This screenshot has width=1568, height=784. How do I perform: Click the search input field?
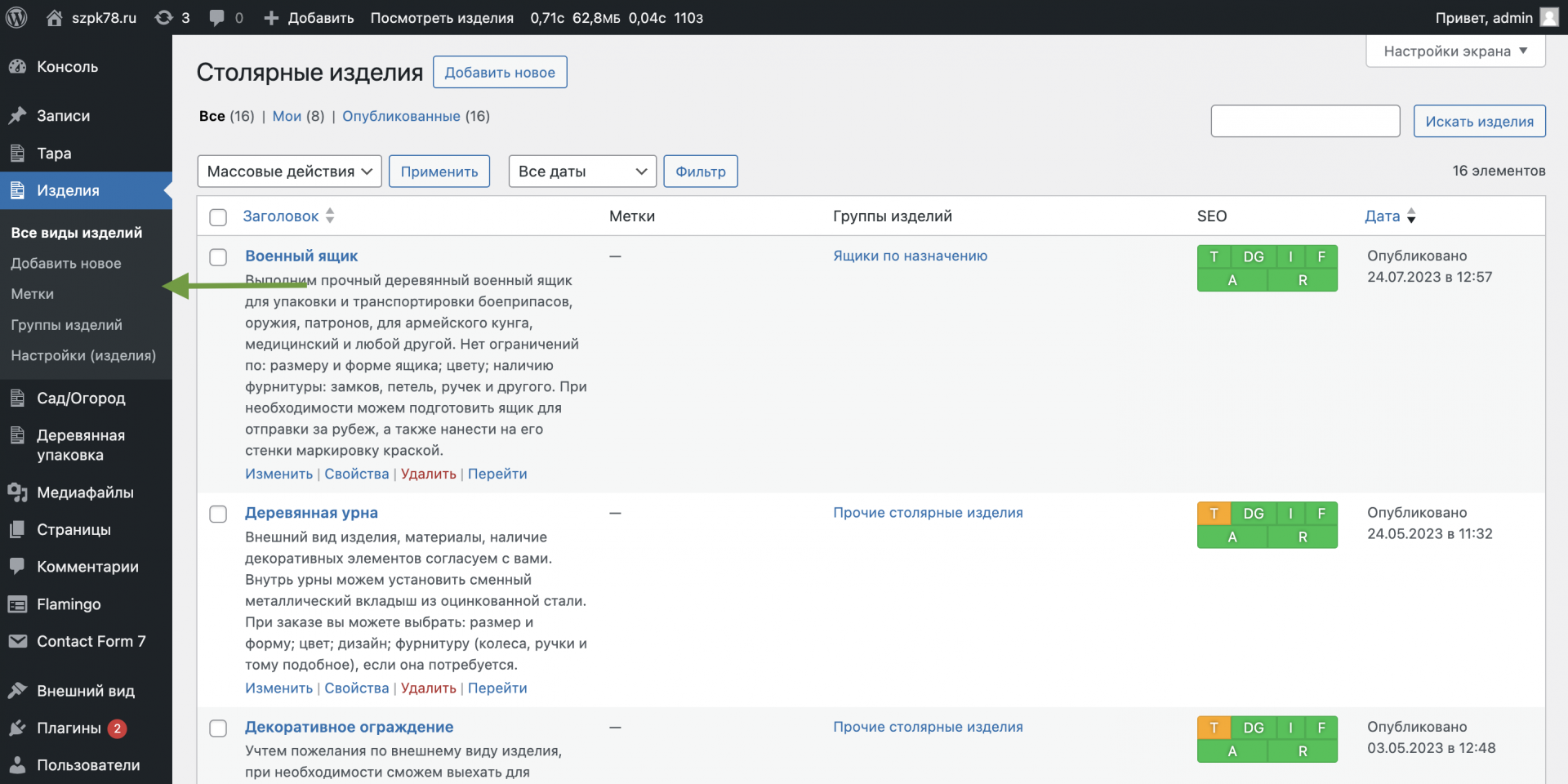(x=1305, y=121)
